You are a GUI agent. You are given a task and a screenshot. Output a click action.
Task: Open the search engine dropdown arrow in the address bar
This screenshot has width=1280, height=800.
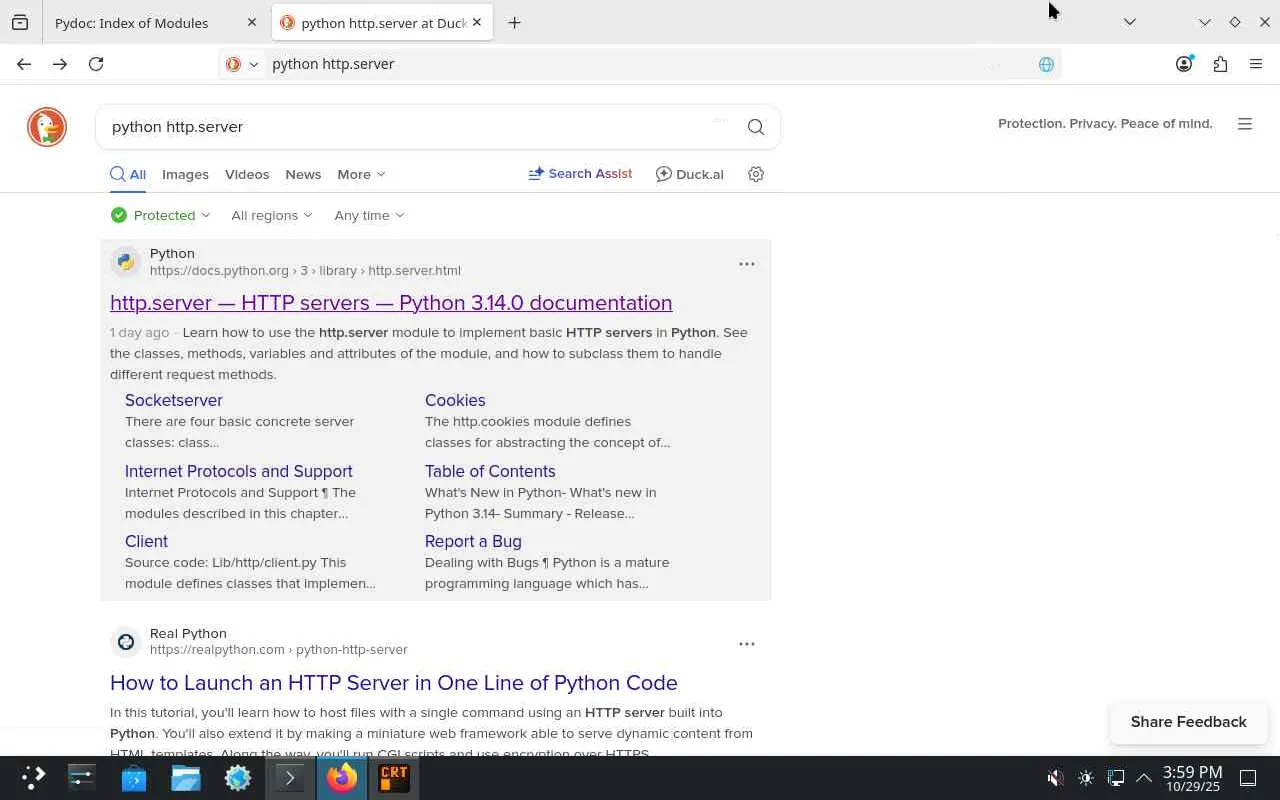pos(253,64)
